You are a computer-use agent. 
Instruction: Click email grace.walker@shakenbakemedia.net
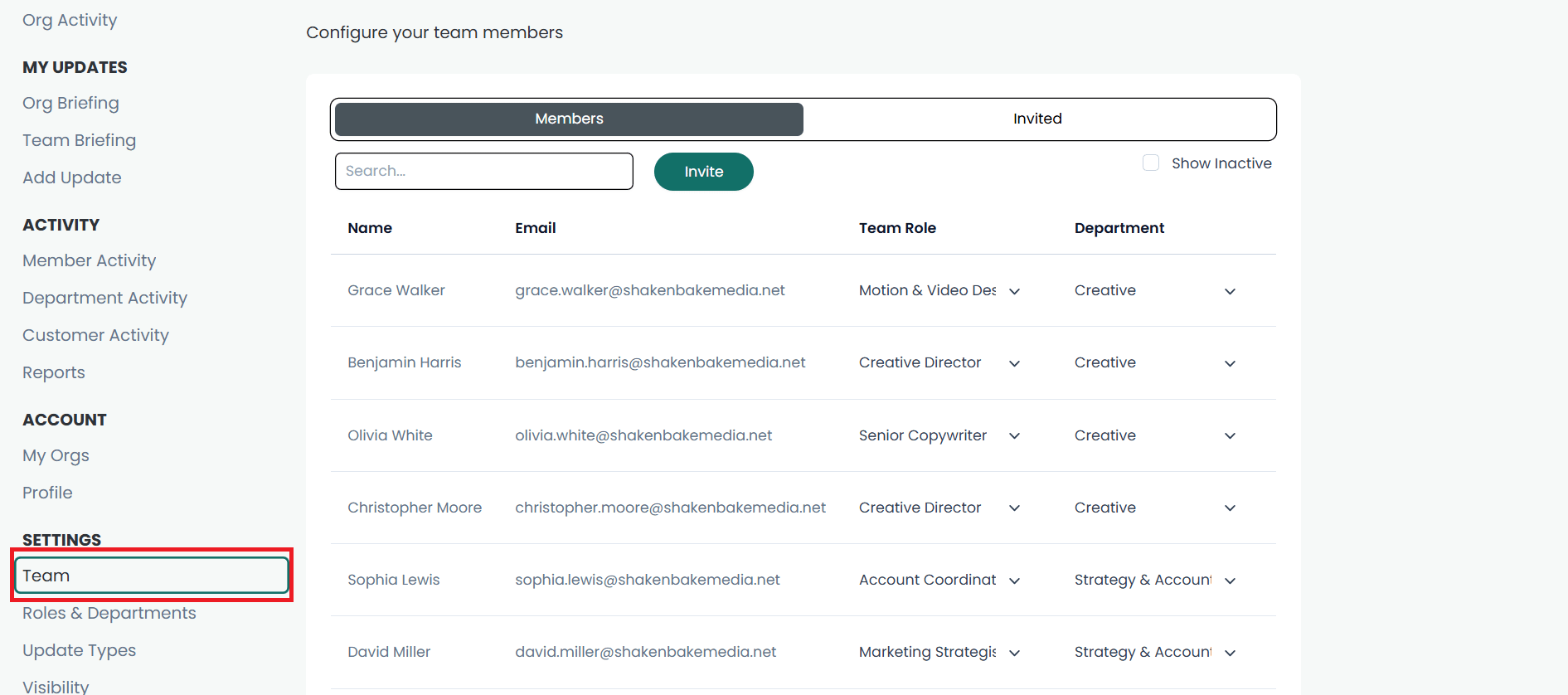coord(650,290)
